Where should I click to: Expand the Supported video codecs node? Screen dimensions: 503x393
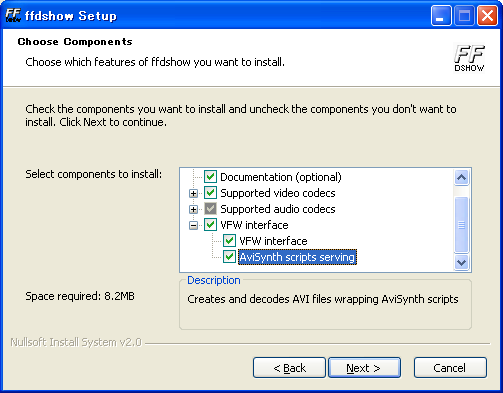point(193,193)
